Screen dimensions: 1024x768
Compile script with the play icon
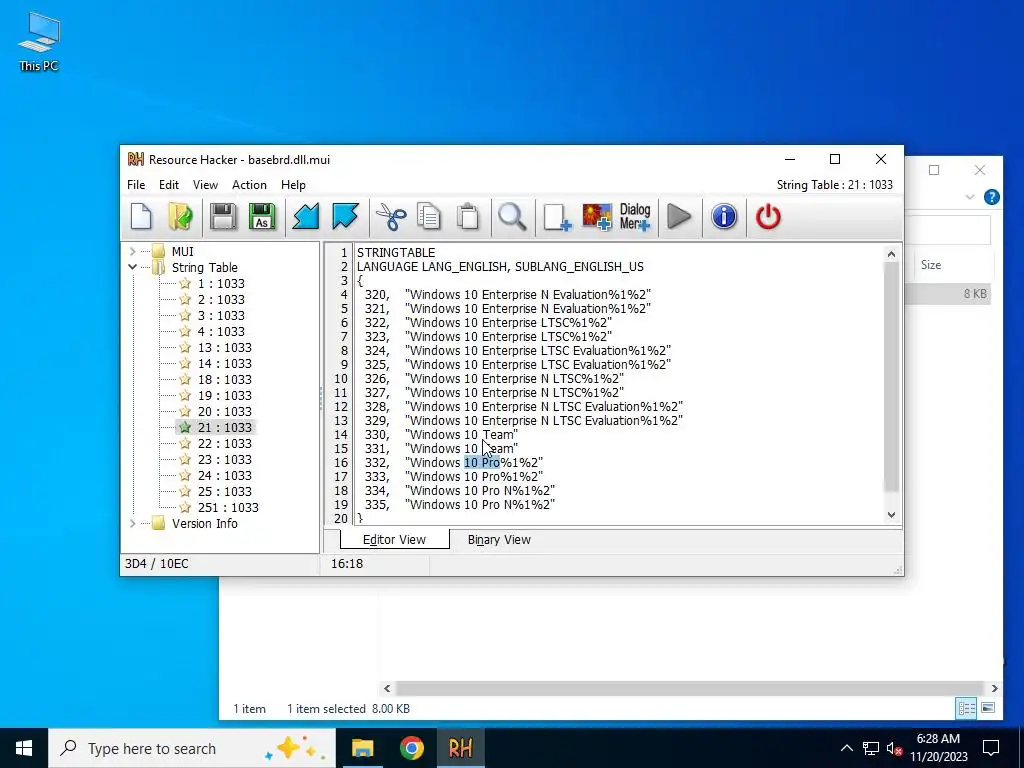click(679, 217)
